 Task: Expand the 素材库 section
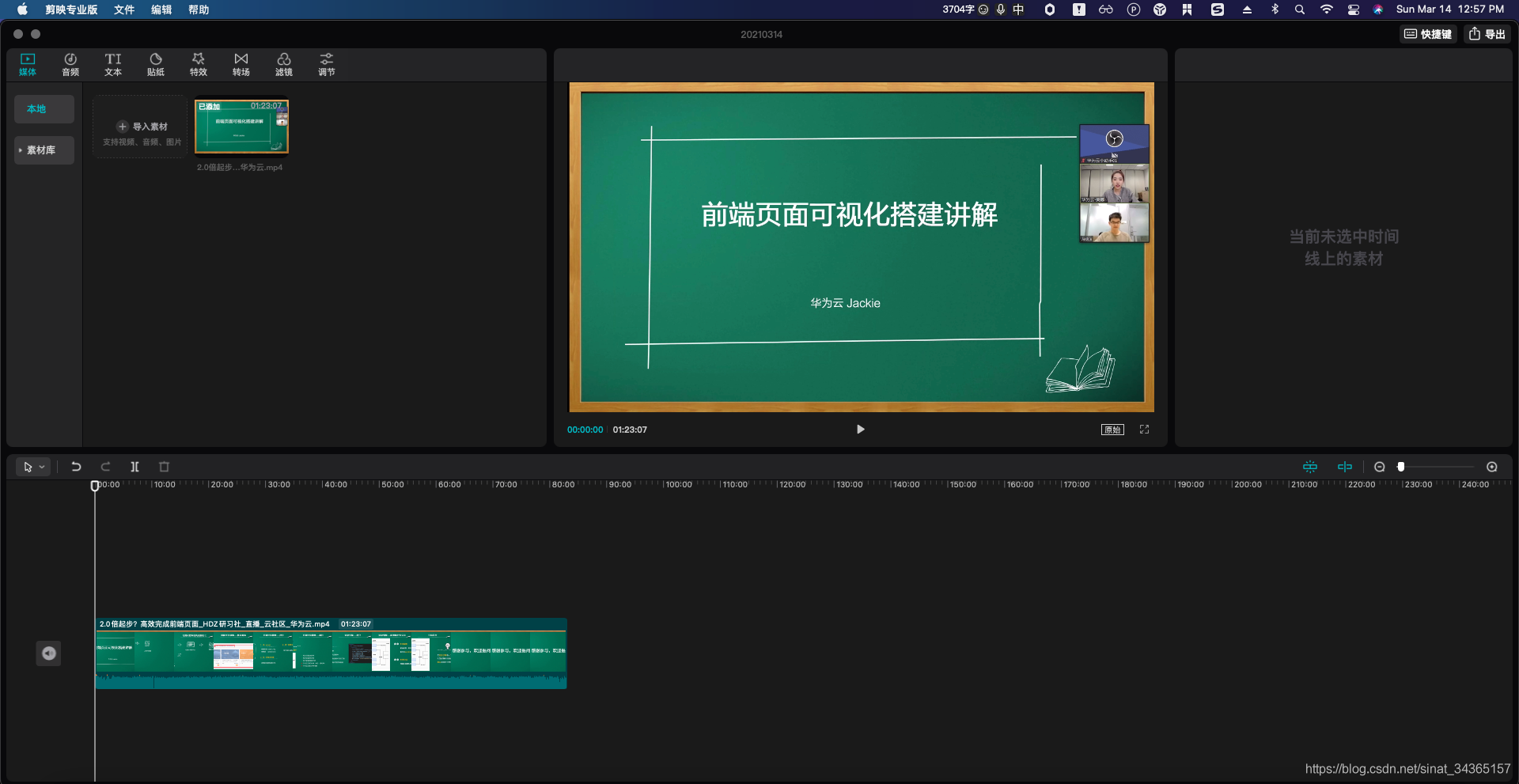[x=44, y=150]
